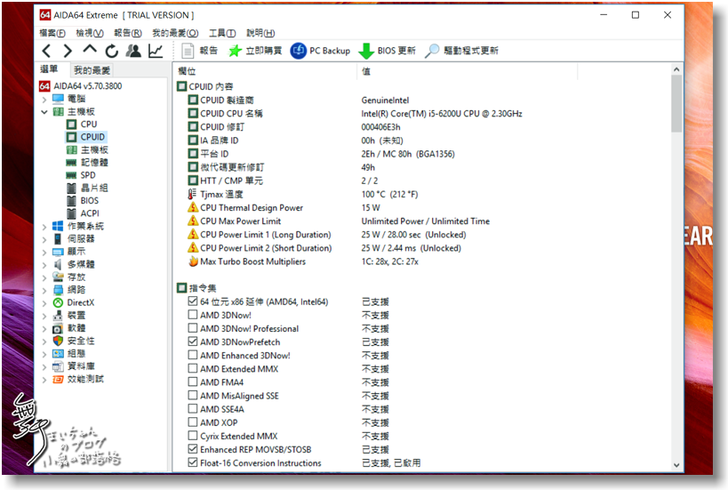Toggle the AMD 3DNow! checkbox
The width and height of the screenshot is (728, 490).
(x=193, y=315)
